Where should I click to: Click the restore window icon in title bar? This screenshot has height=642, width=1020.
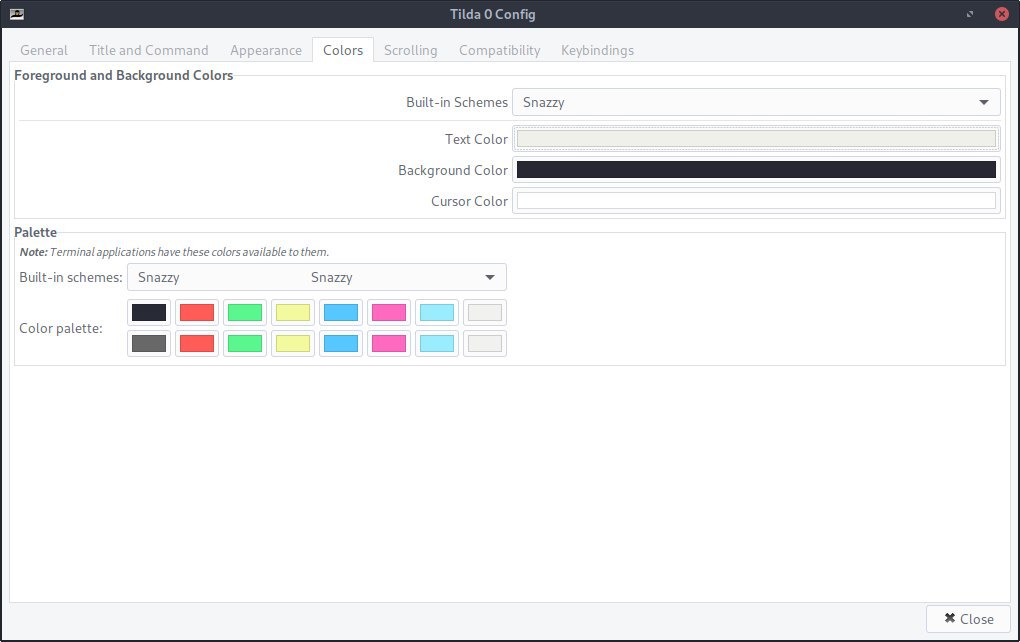pos(970,14)
